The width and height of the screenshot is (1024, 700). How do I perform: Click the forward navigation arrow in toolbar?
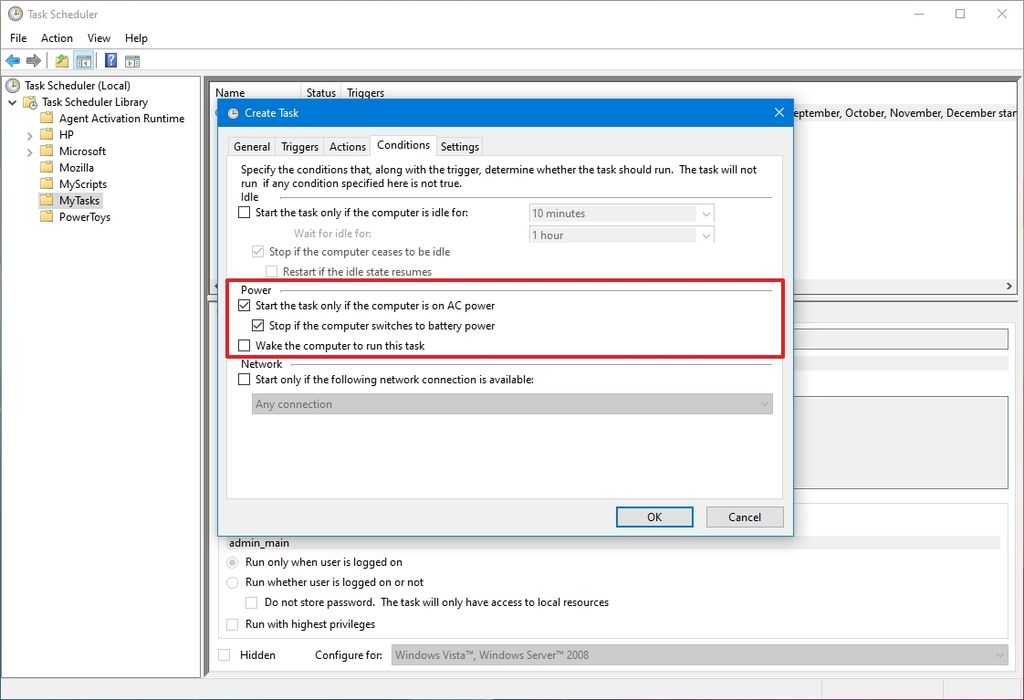[x=33, y=60]
